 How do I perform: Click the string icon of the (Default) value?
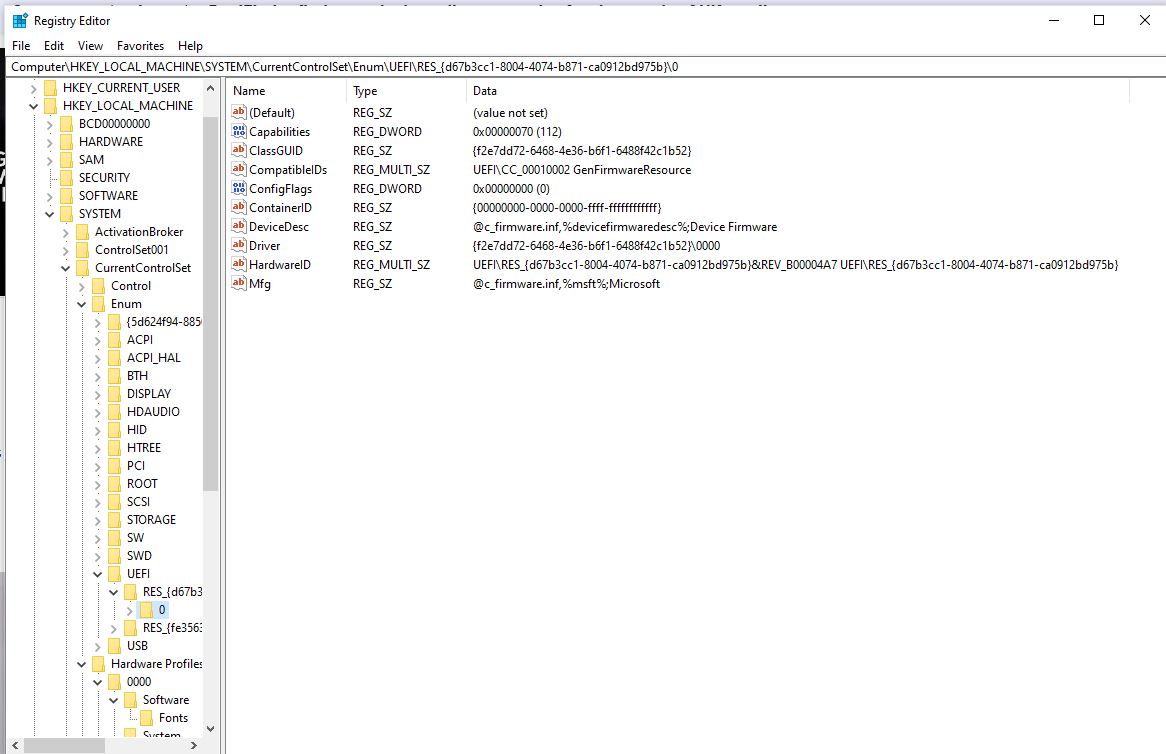239,112
